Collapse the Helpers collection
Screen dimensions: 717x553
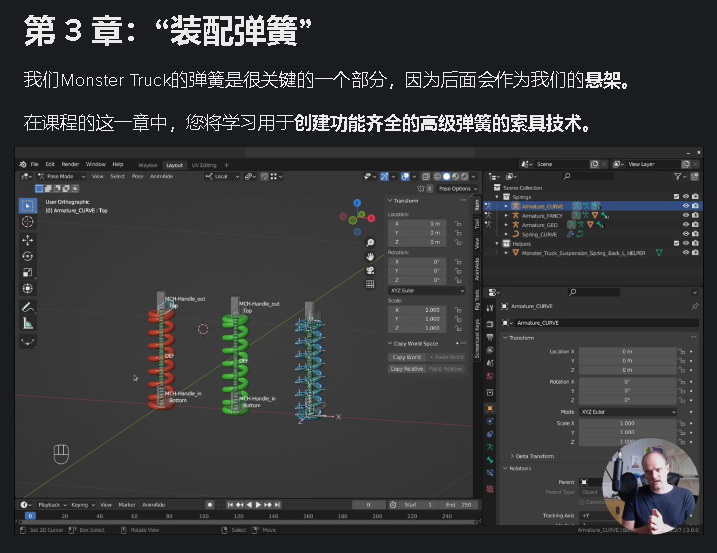point(497,244)
